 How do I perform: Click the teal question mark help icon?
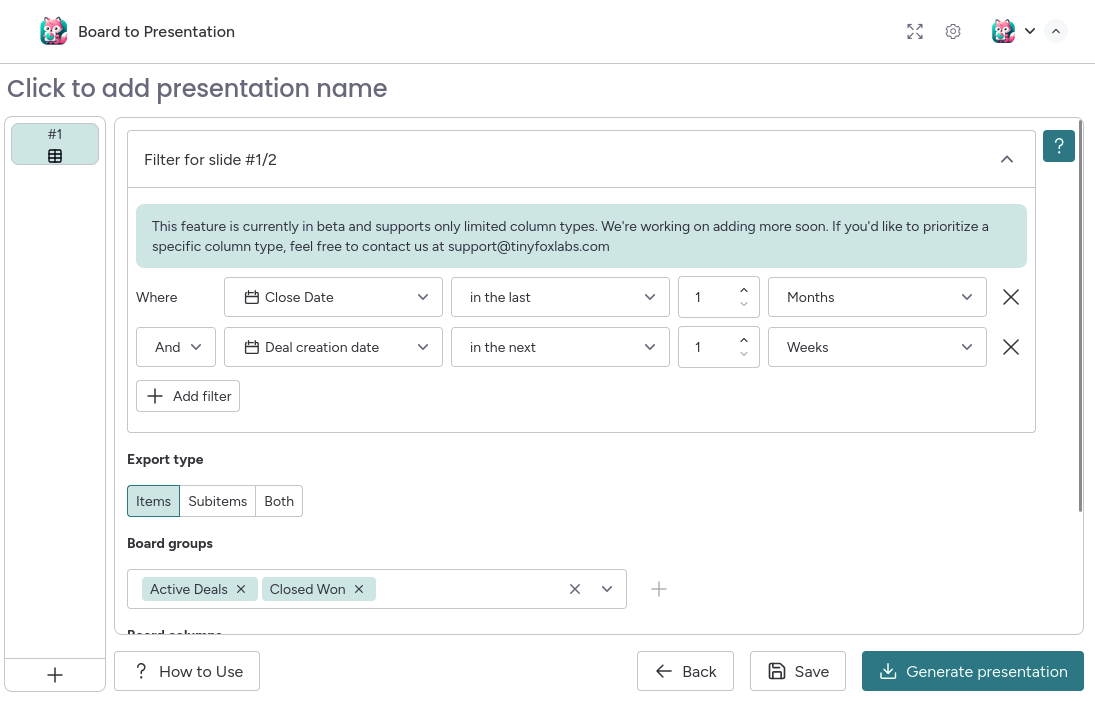1058,146
